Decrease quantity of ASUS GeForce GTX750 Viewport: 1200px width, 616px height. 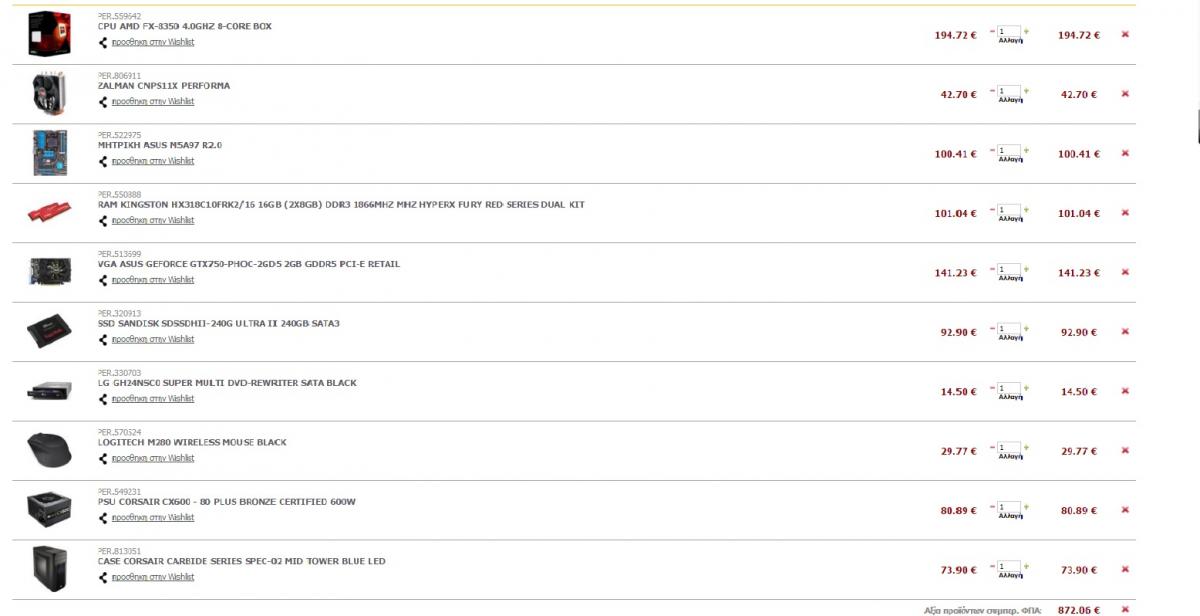[992, 269]
